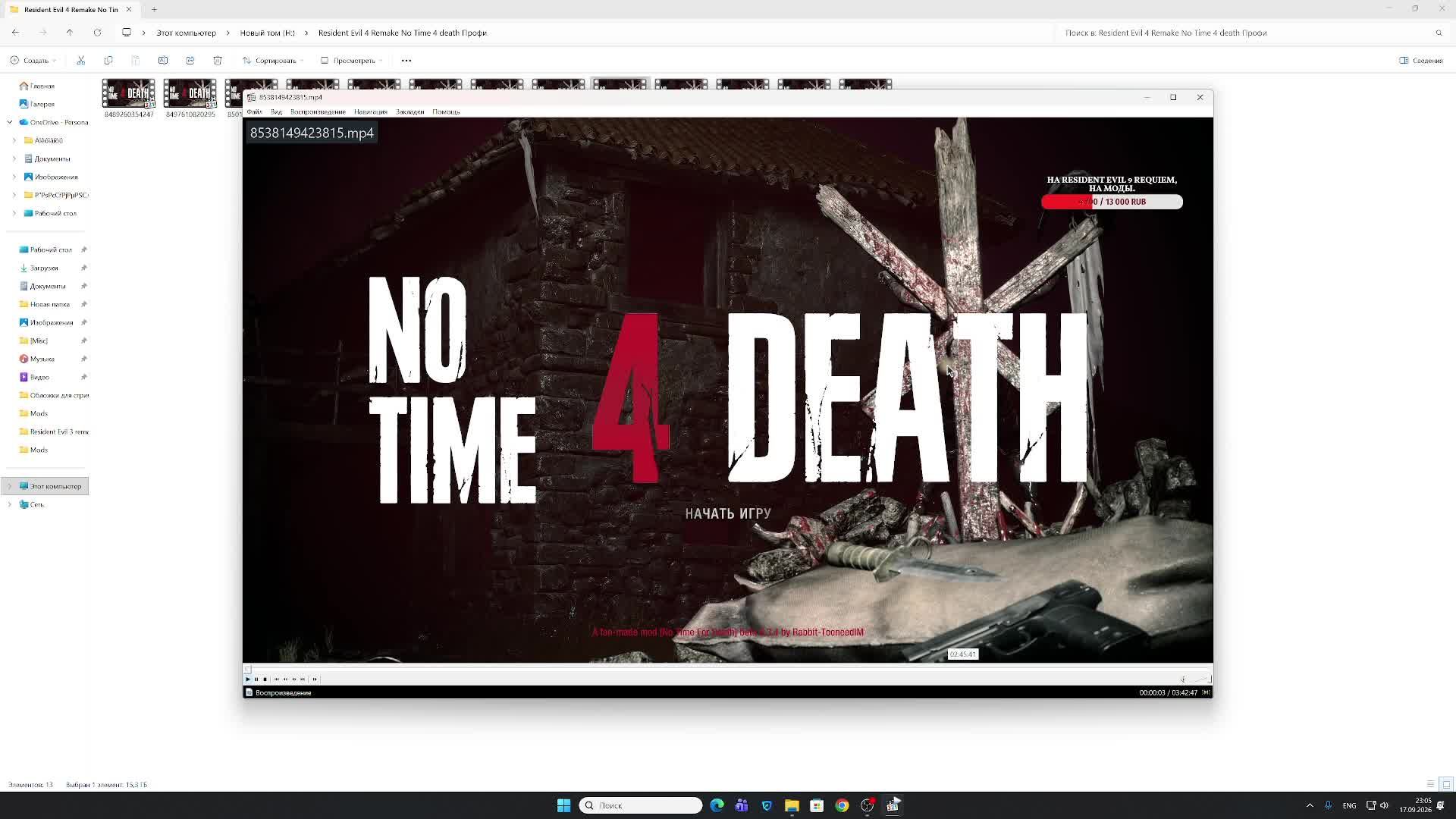Open the Закладки menu
Viewport: 1456px width, 819px height.
pyautogui.click(x=409, y=111)
